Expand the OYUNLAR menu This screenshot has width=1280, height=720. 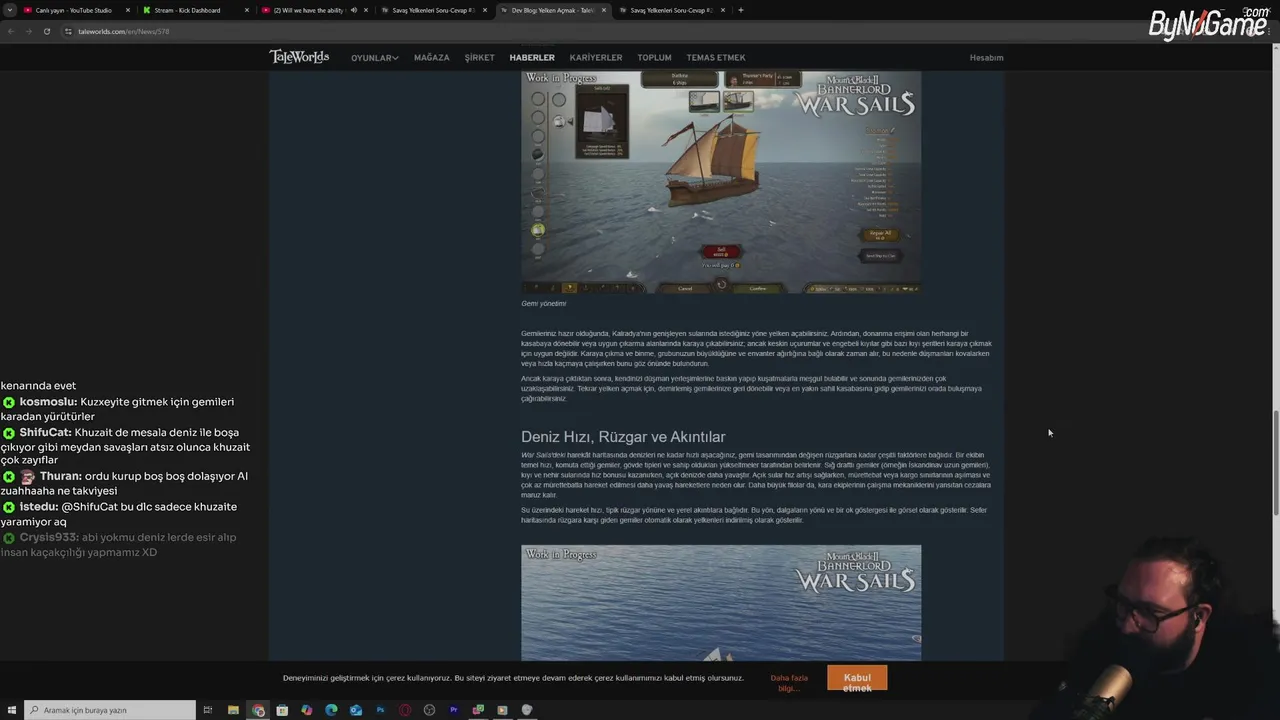coord(374,58)
